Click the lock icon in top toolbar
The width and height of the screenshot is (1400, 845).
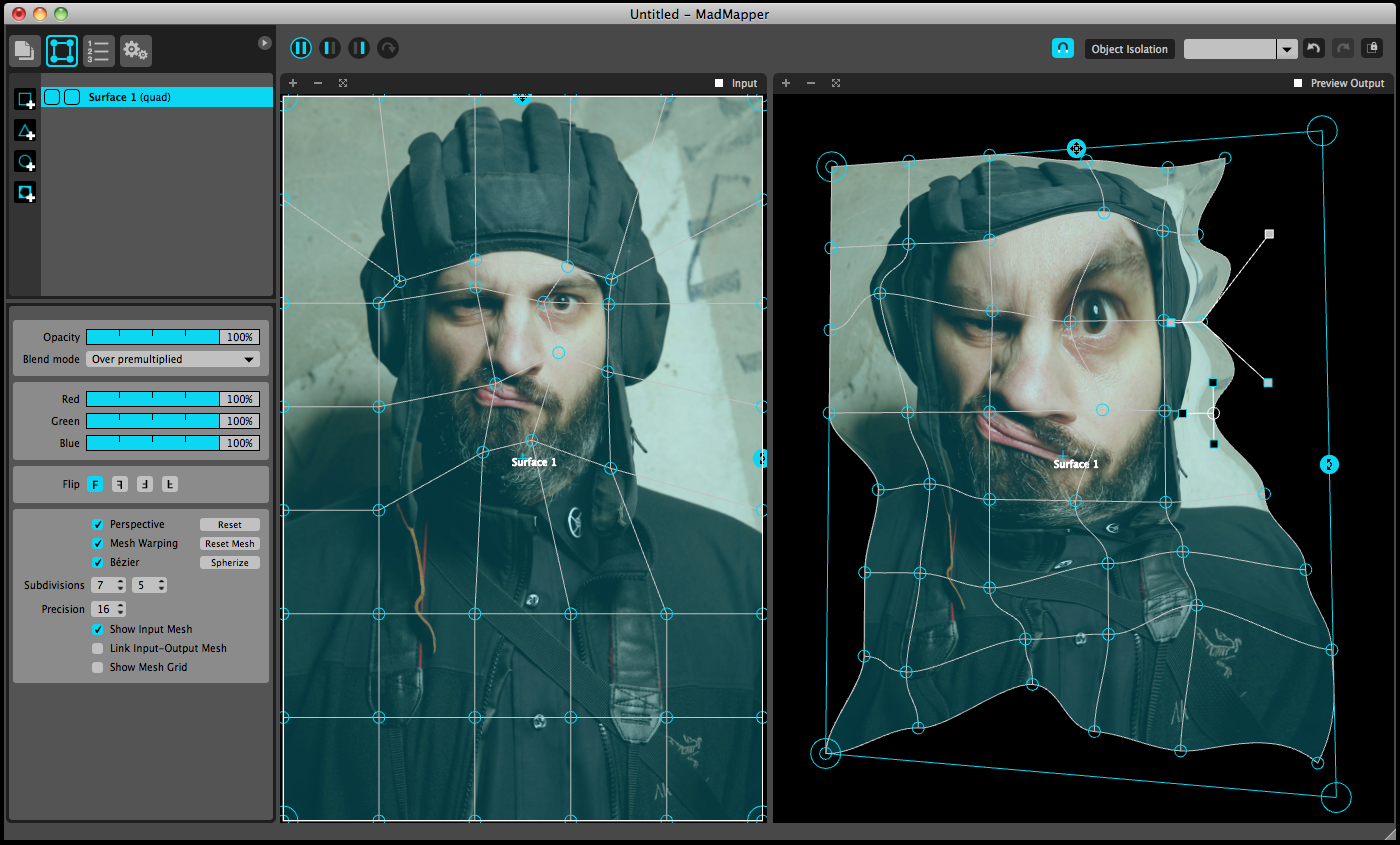click(1373, 48)
